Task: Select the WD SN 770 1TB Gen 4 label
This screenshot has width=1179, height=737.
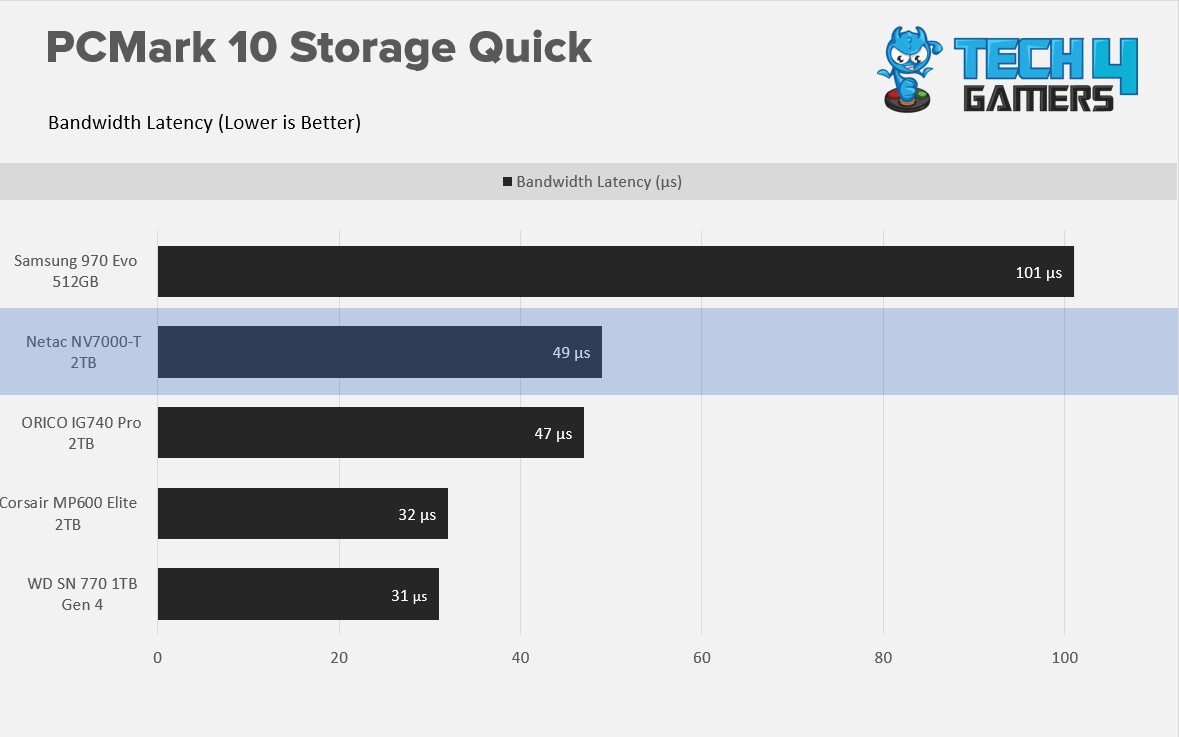Action: (x=82, y=594)
